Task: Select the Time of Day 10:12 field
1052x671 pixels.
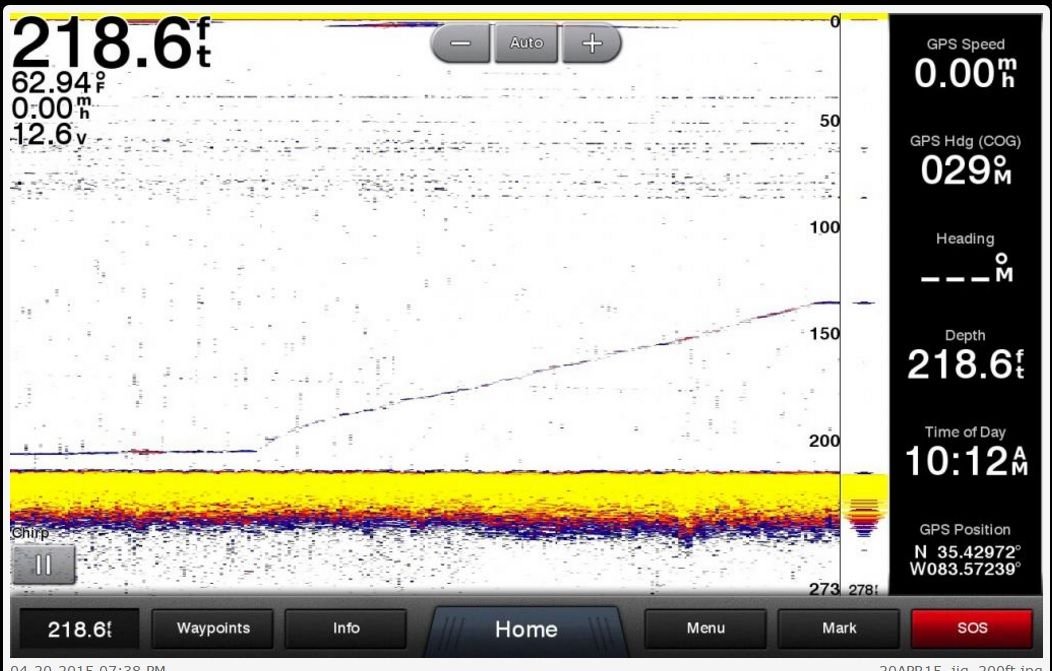Action: pyautogui.click(x=965, y=452)
